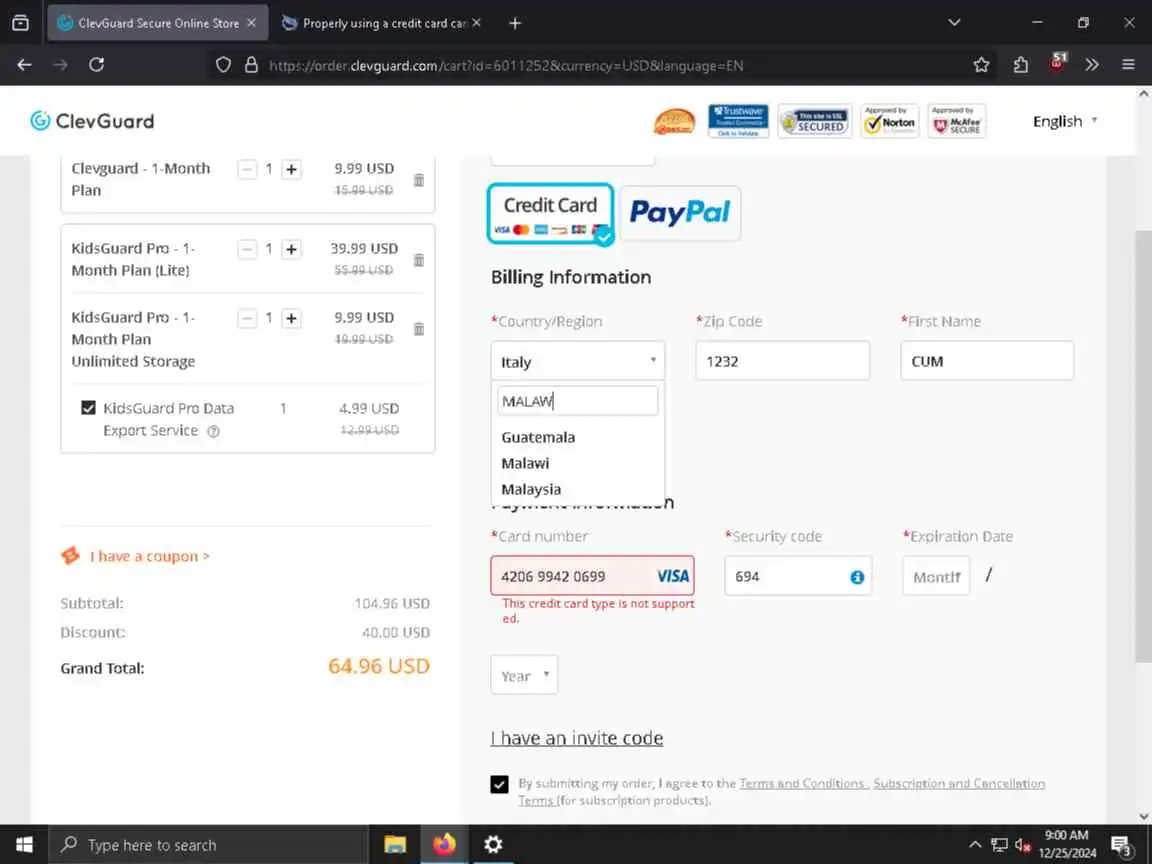Click the First Name field
Image resolution: width=1152 pixels, height=864 pixels.
(x=987, y=361)
